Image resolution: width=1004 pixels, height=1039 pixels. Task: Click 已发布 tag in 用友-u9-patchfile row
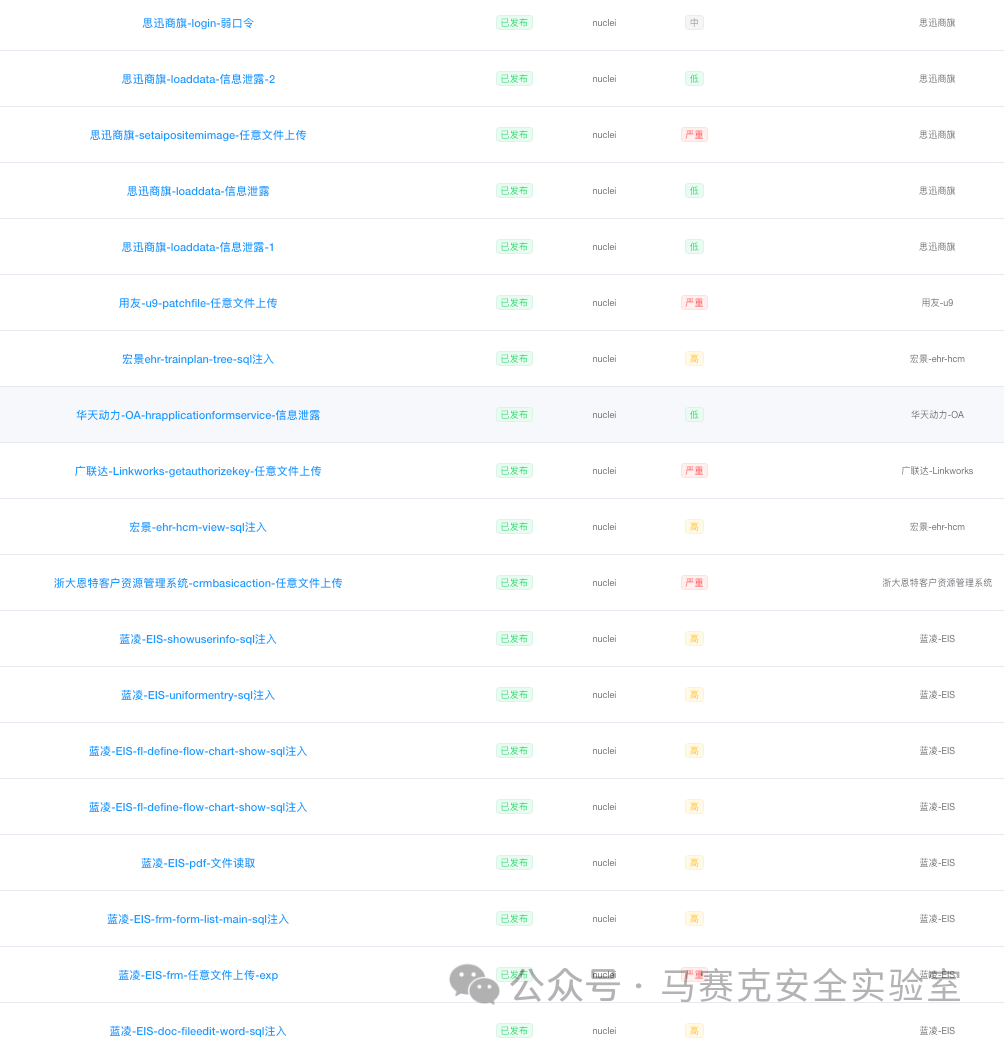pos(514,303)
